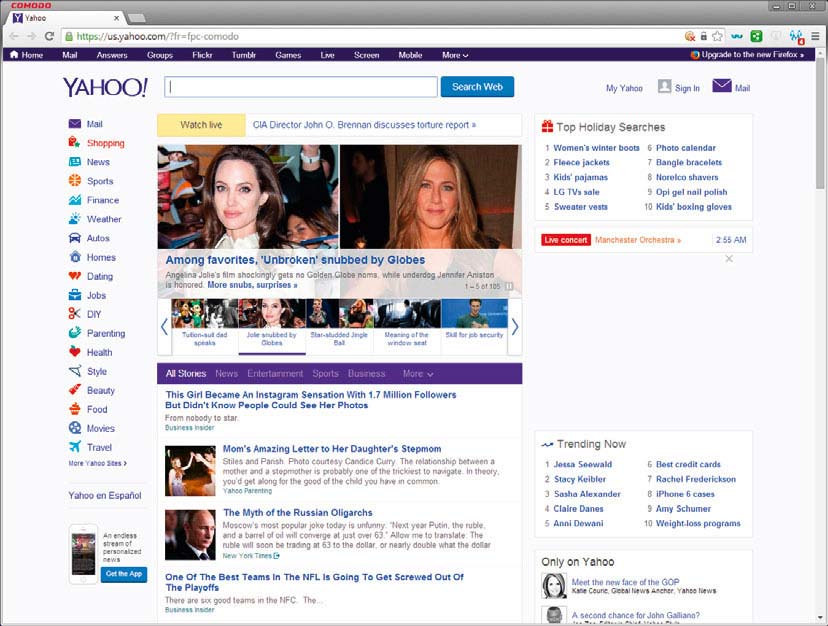Show next carousel stories with right chevron
The width and height of the screenshot is (828, 626).
click(x=515, y=326)
